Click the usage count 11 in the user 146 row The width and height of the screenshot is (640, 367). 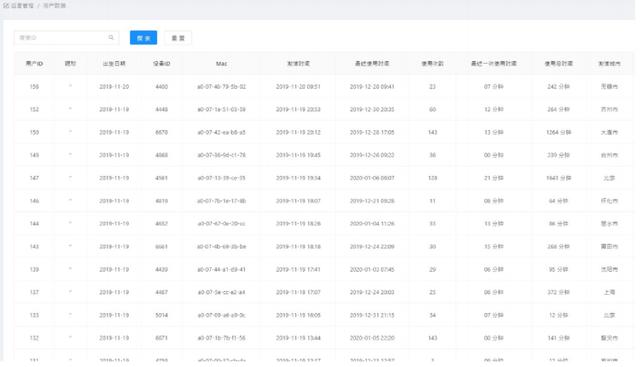pyautogui.click(x=432, y=201)
